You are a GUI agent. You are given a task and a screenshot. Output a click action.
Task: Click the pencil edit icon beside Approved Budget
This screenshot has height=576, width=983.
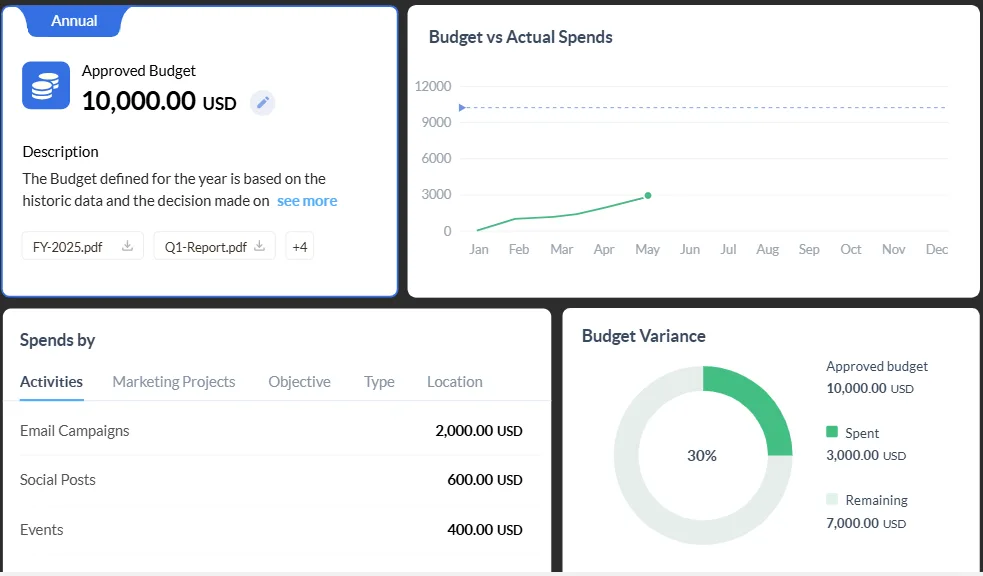pos(263,103)
